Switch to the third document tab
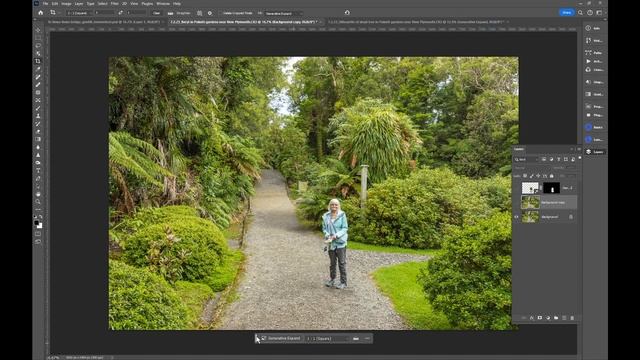This screenshot has width=640, height=360. pos(416,22)
